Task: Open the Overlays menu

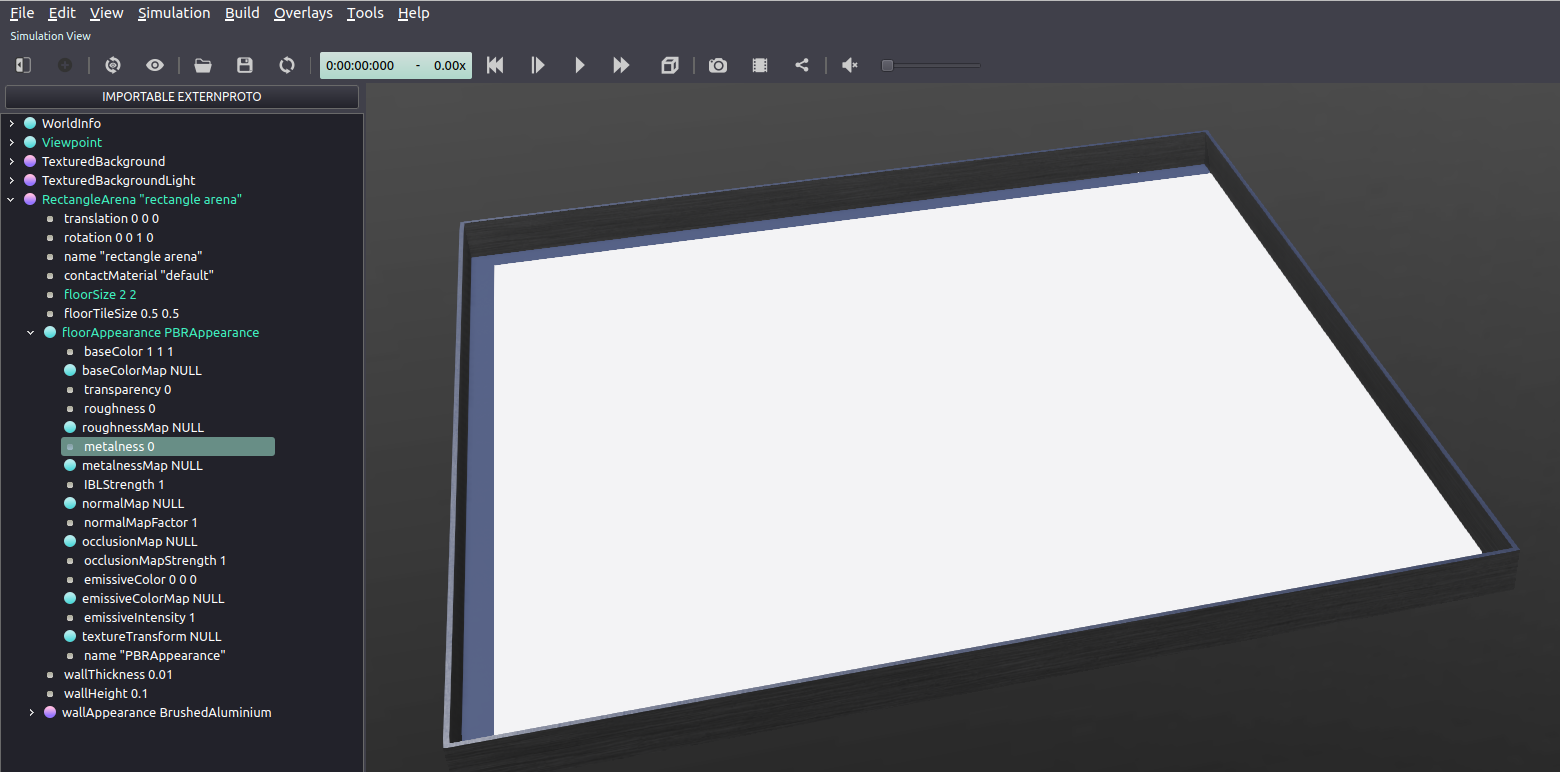Action: click(303, 13)
